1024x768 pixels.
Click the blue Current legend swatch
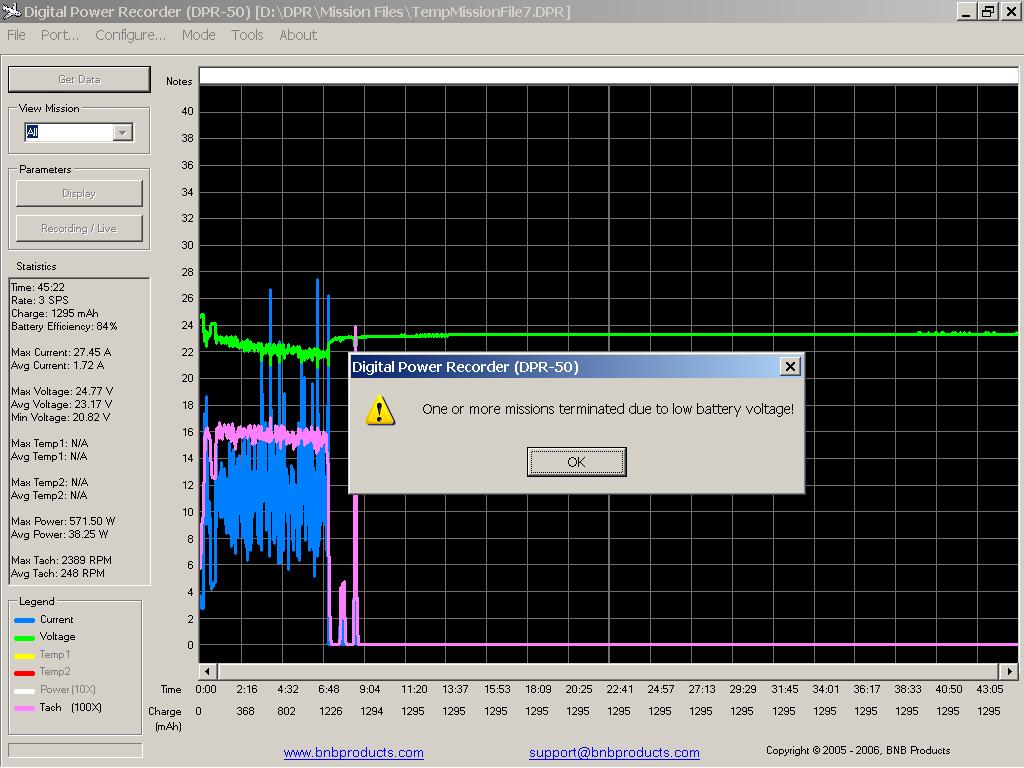click(24, 620)
